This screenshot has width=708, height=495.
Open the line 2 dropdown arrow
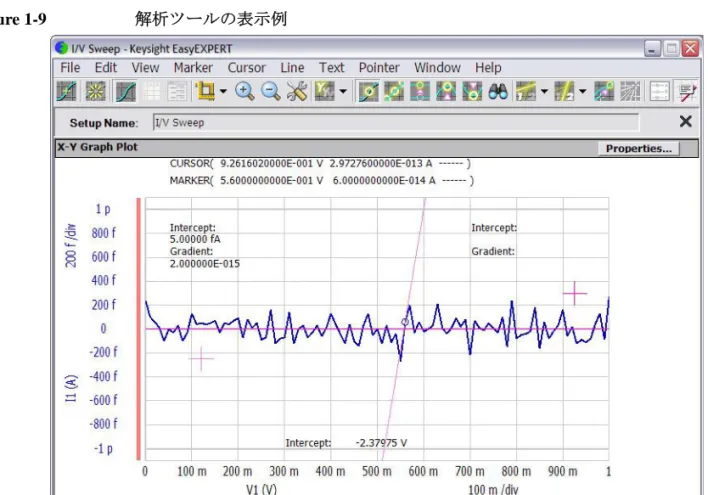tap(583, 92)
